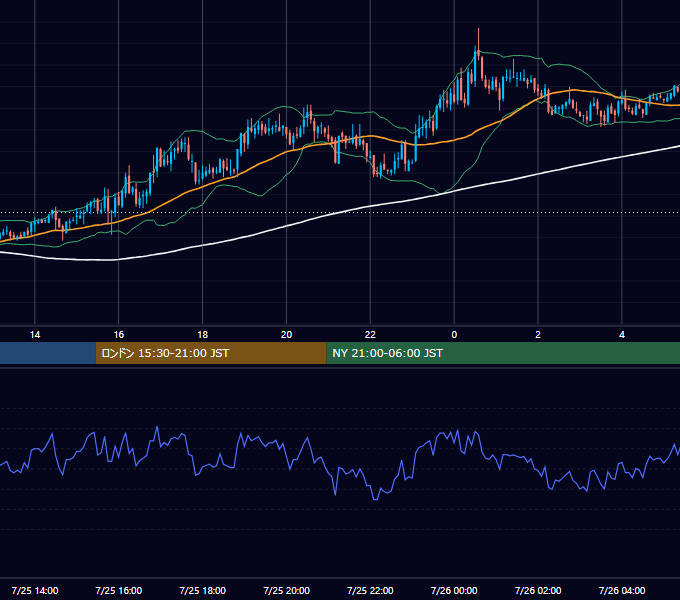The image size is (680, 600).
Task: Click hour label 16 on chart axis
Action: click(118, 335)
